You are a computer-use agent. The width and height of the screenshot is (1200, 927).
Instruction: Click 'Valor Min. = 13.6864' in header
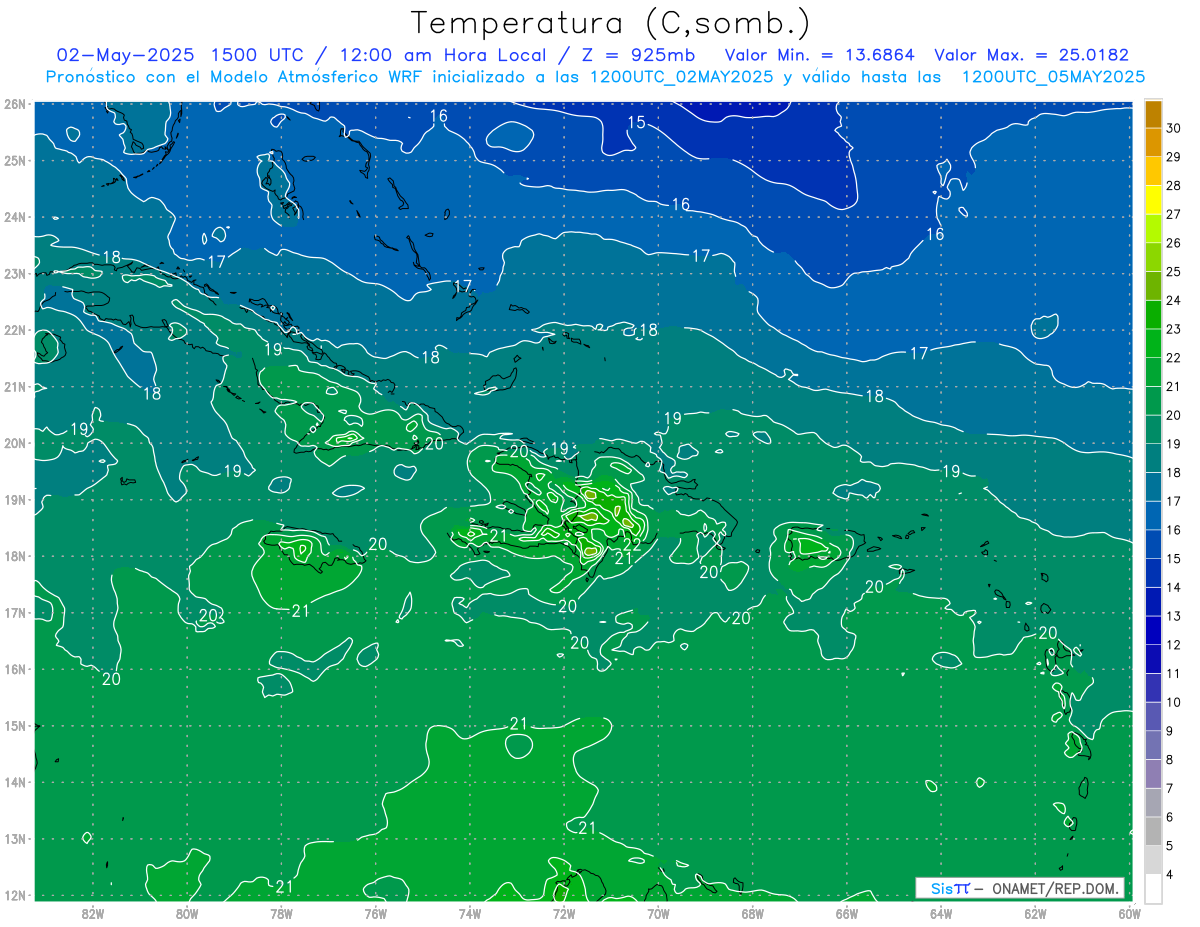click(x=820, y=55)
